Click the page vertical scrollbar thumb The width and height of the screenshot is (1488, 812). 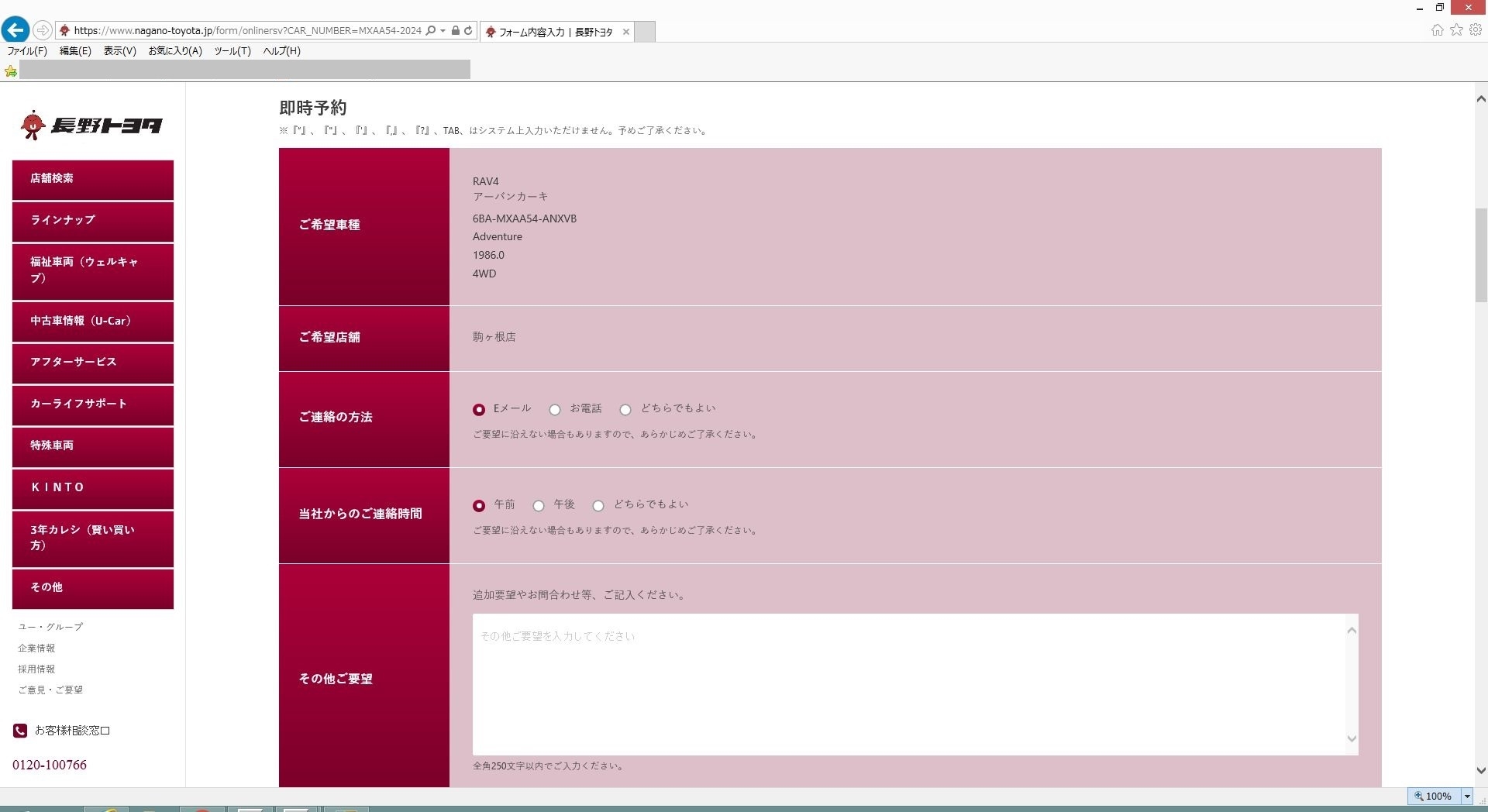point(1481,255)
